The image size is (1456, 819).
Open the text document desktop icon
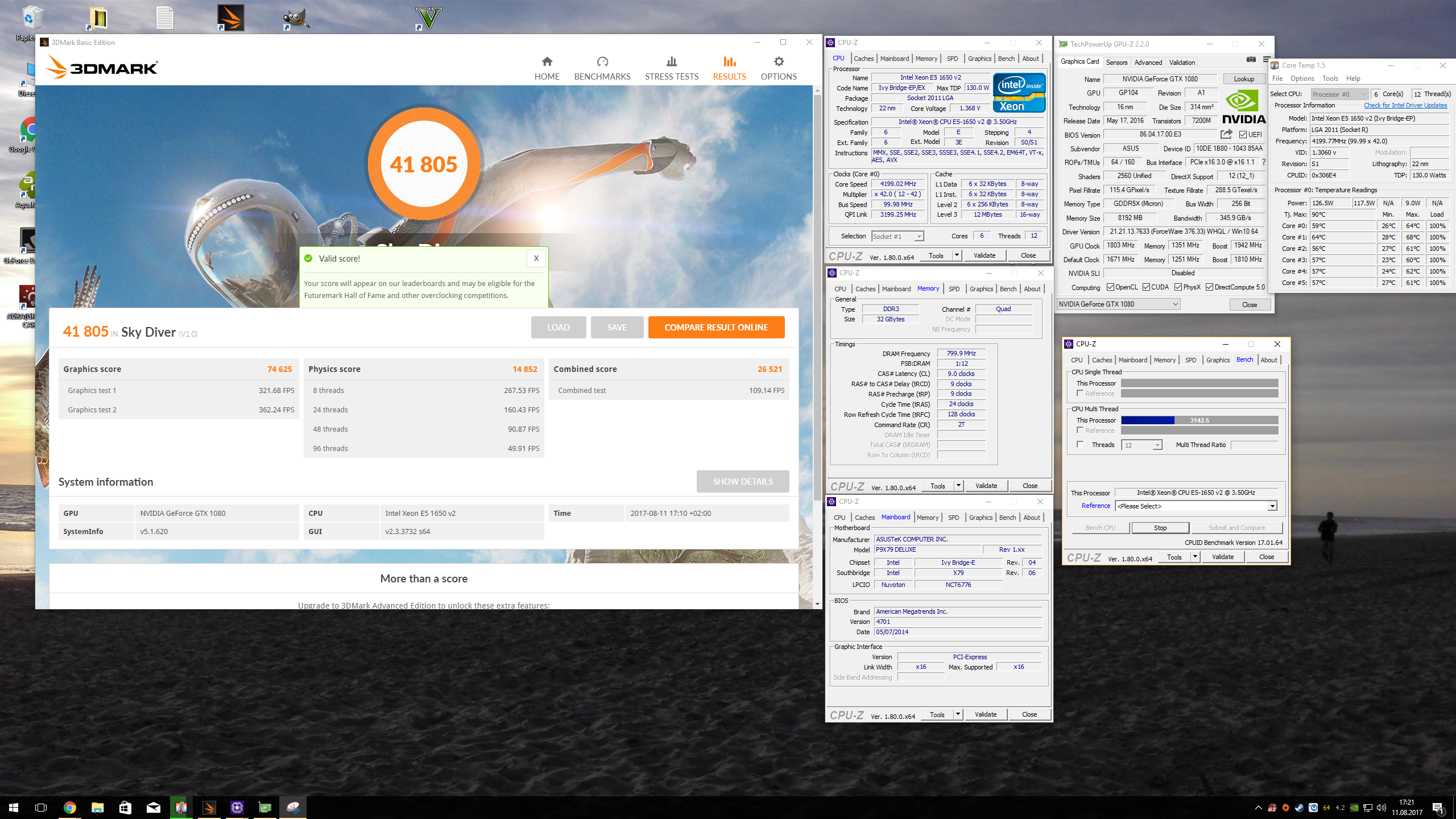tap(164, 18)
